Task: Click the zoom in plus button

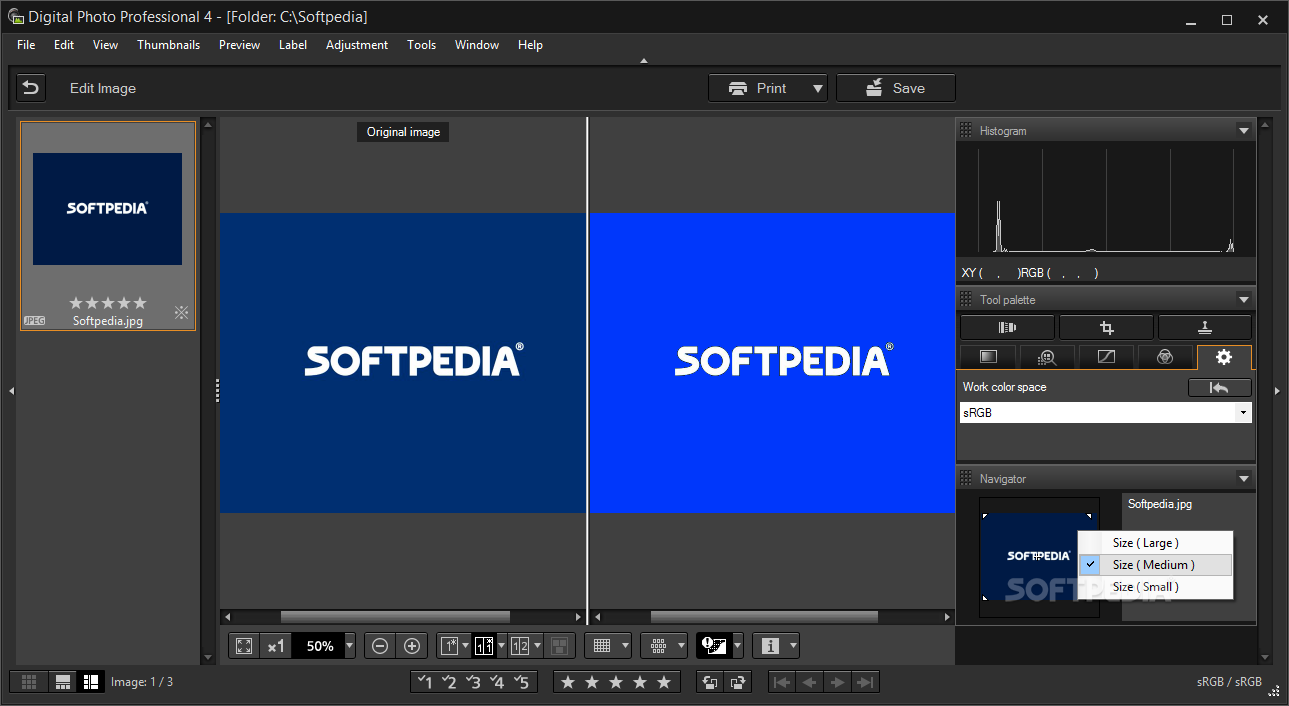Action: coord(412,646)
